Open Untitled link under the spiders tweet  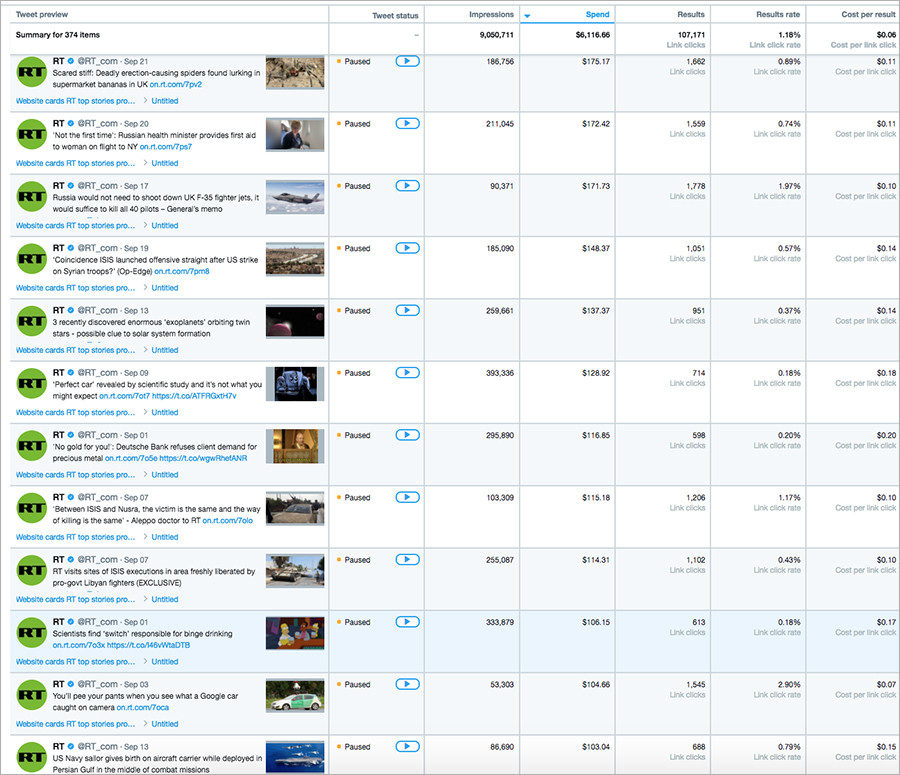pos(165,101)
